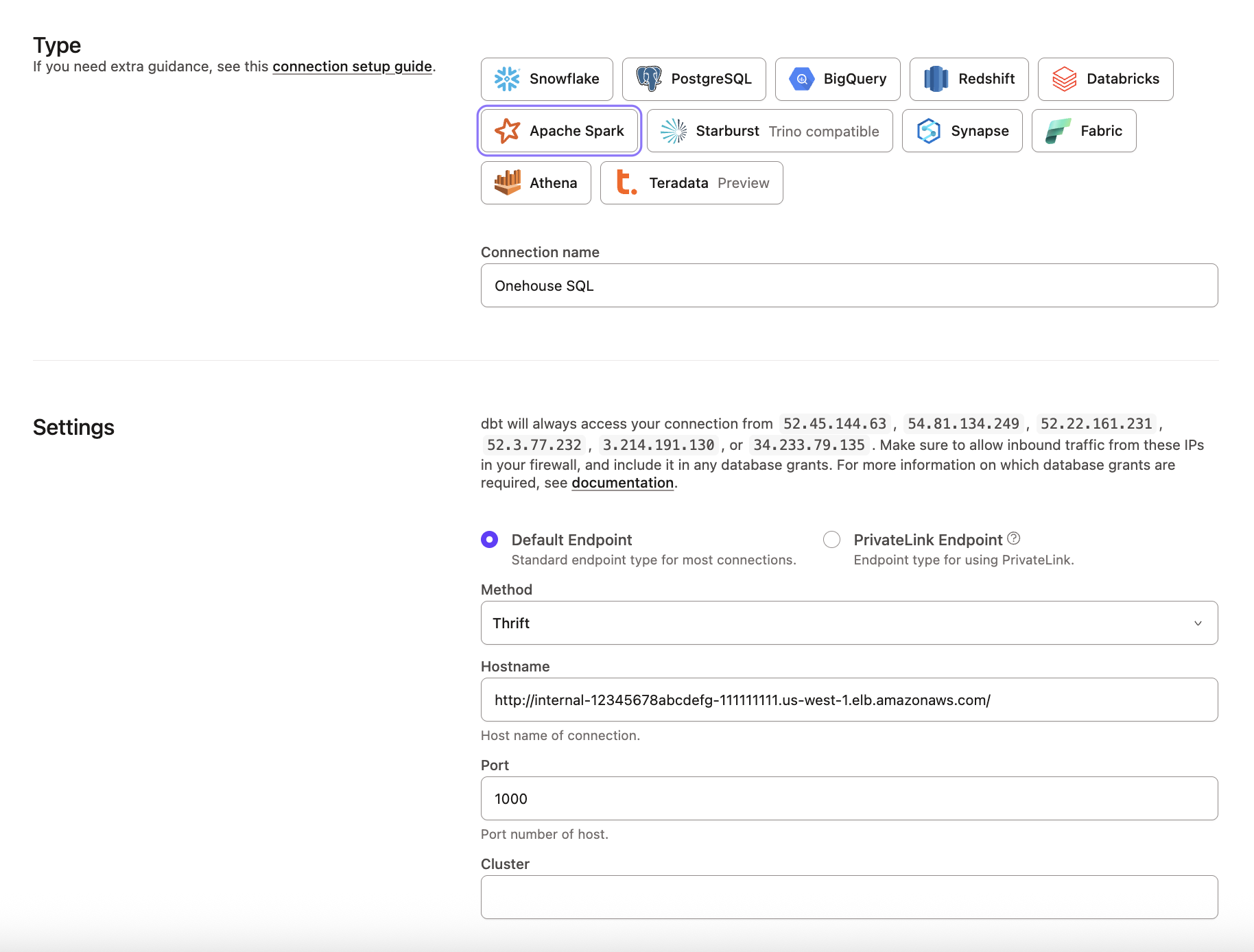Click the Starburst logo icon
This screenshot has width=1254, height=952.
(673, 131)
